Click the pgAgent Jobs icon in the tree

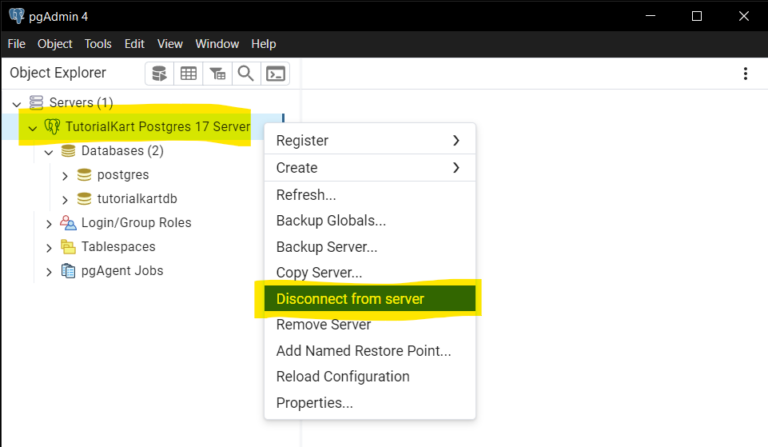68,271
